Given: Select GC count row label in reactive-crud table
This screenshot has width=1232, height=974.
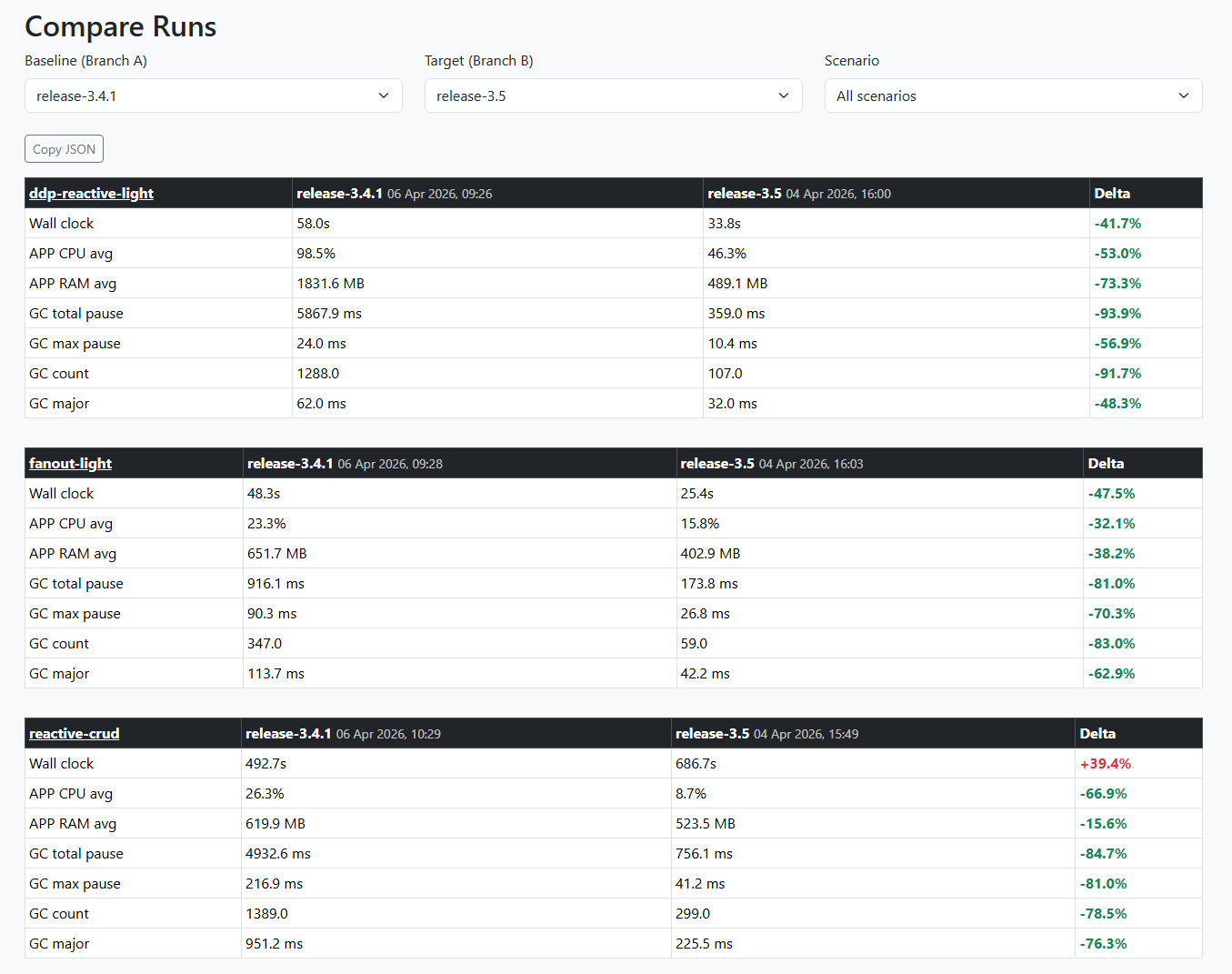Looking at the screenshot, I should pyautogui.click(x=59, y=914).
